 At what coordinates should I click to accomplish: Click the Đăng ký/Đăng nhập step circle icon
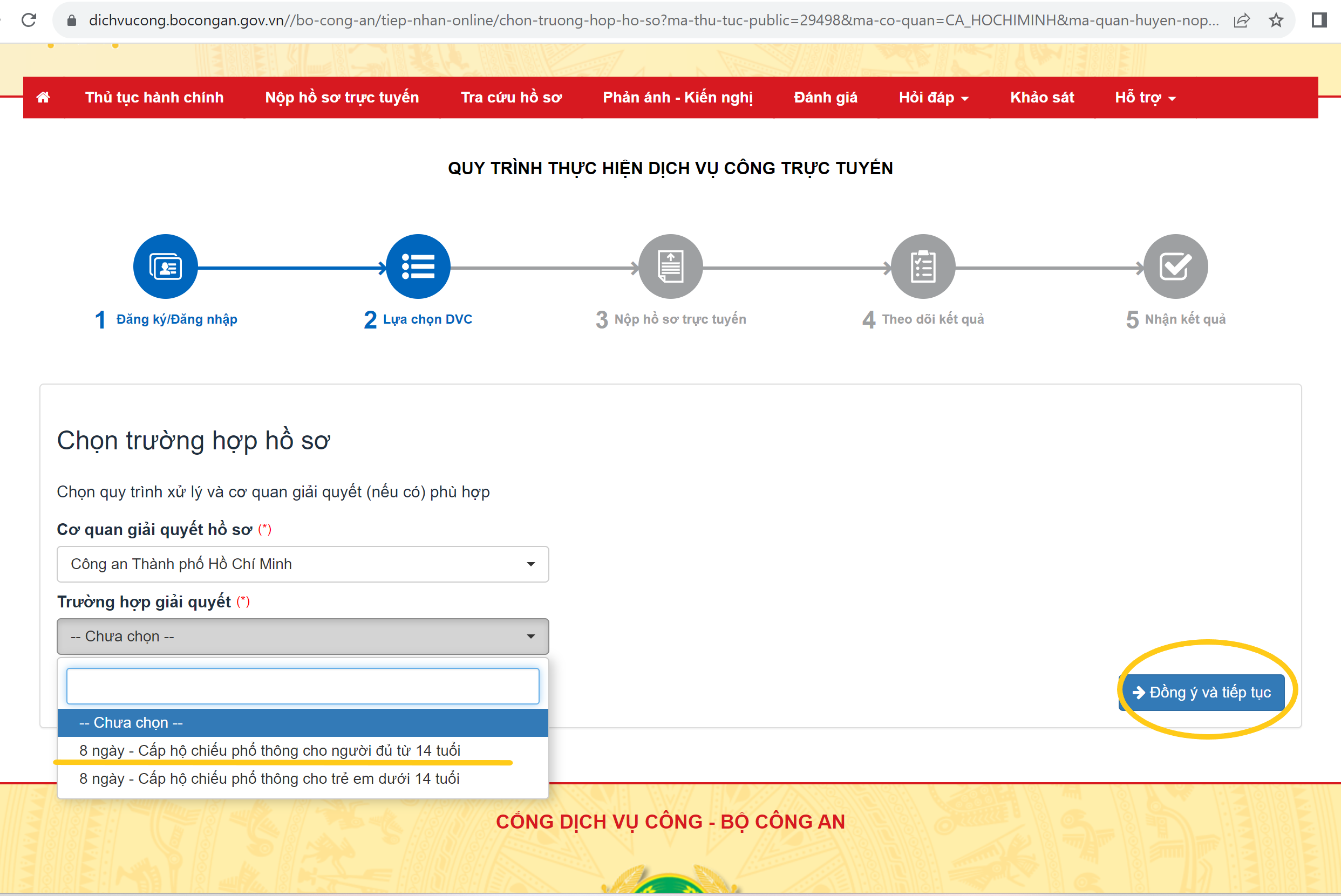click(x=165, y=266)
